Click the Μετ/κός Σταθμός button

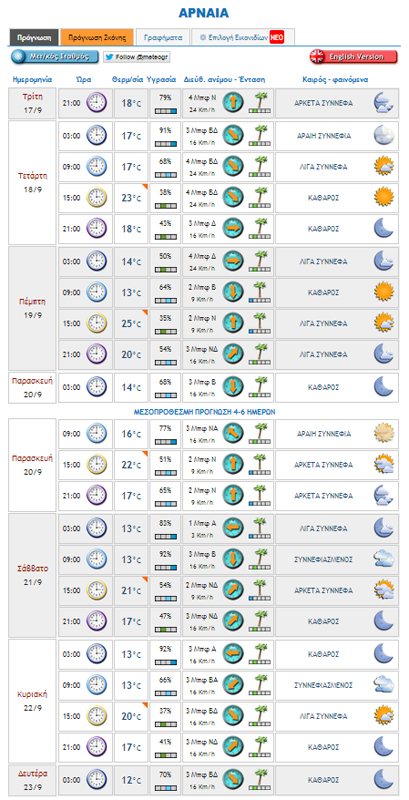pyautogui.click(x=55, y=57)
